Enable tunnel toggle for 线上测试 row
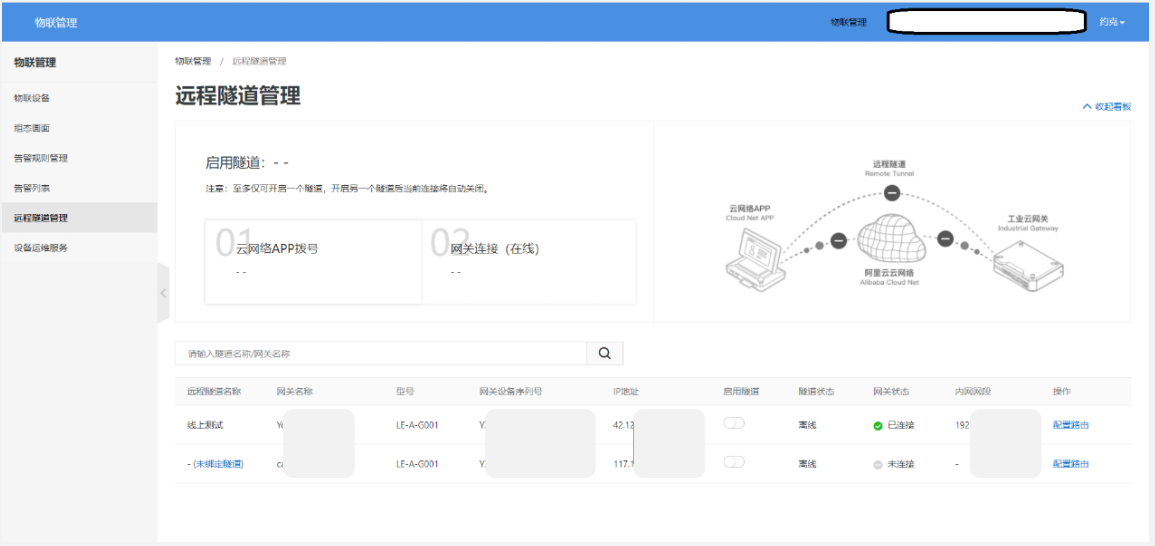 tap(735, 424)
